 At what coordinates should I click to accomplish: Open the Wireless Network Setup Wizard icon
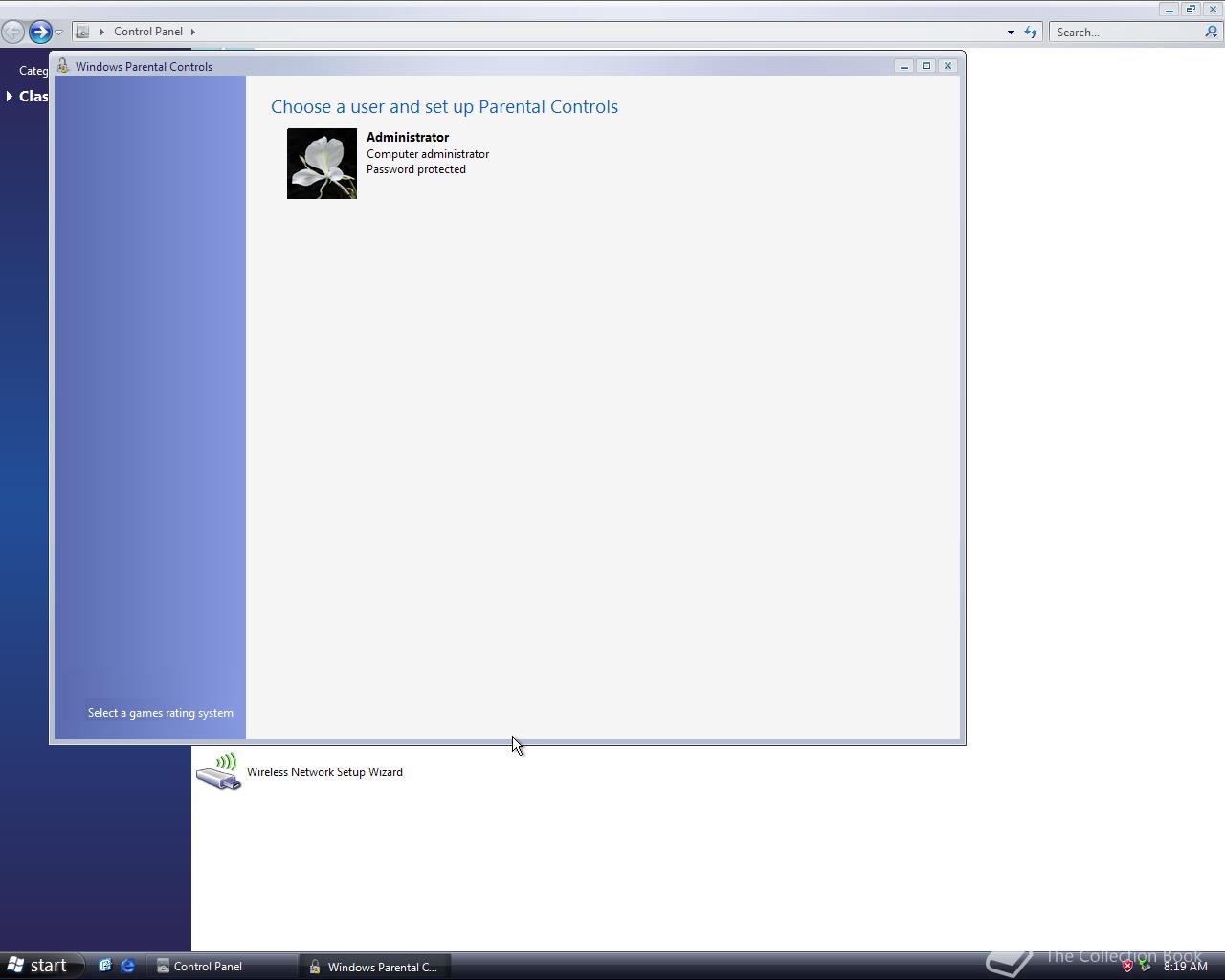pos(219,771)
